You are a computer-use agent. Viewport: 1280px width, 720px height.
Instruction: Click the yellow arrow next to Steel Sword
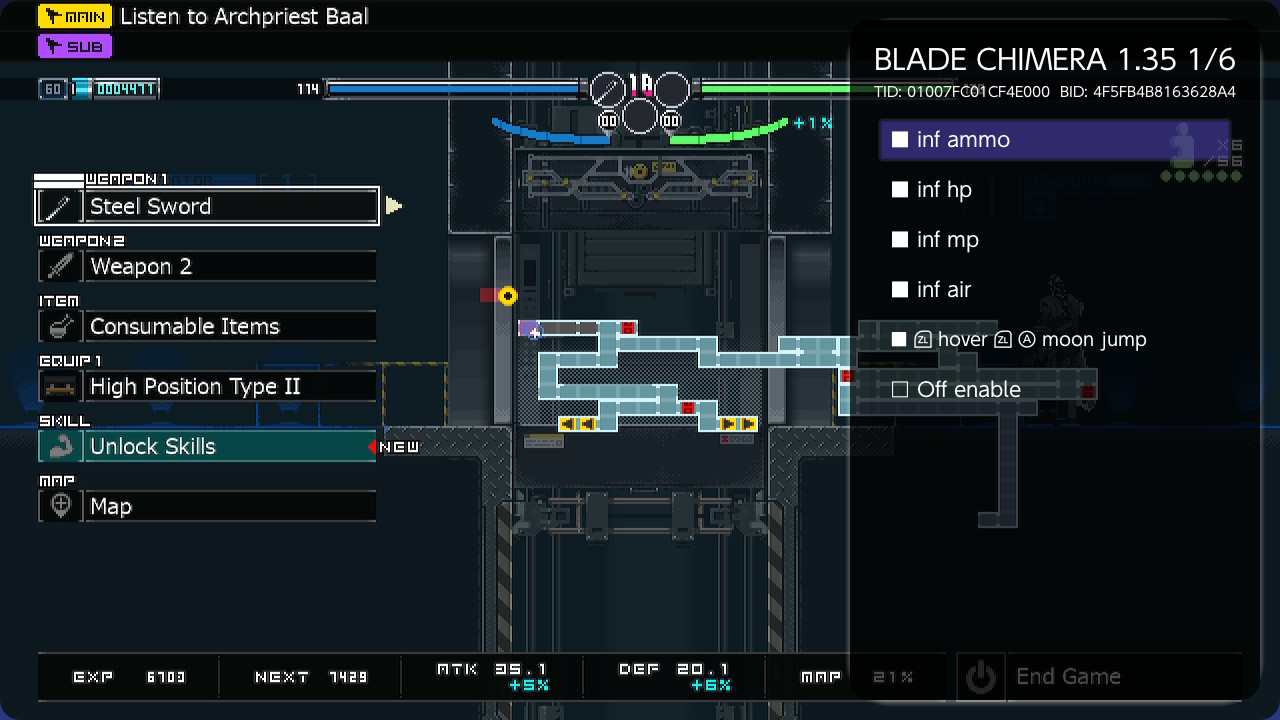click(392, 205)
